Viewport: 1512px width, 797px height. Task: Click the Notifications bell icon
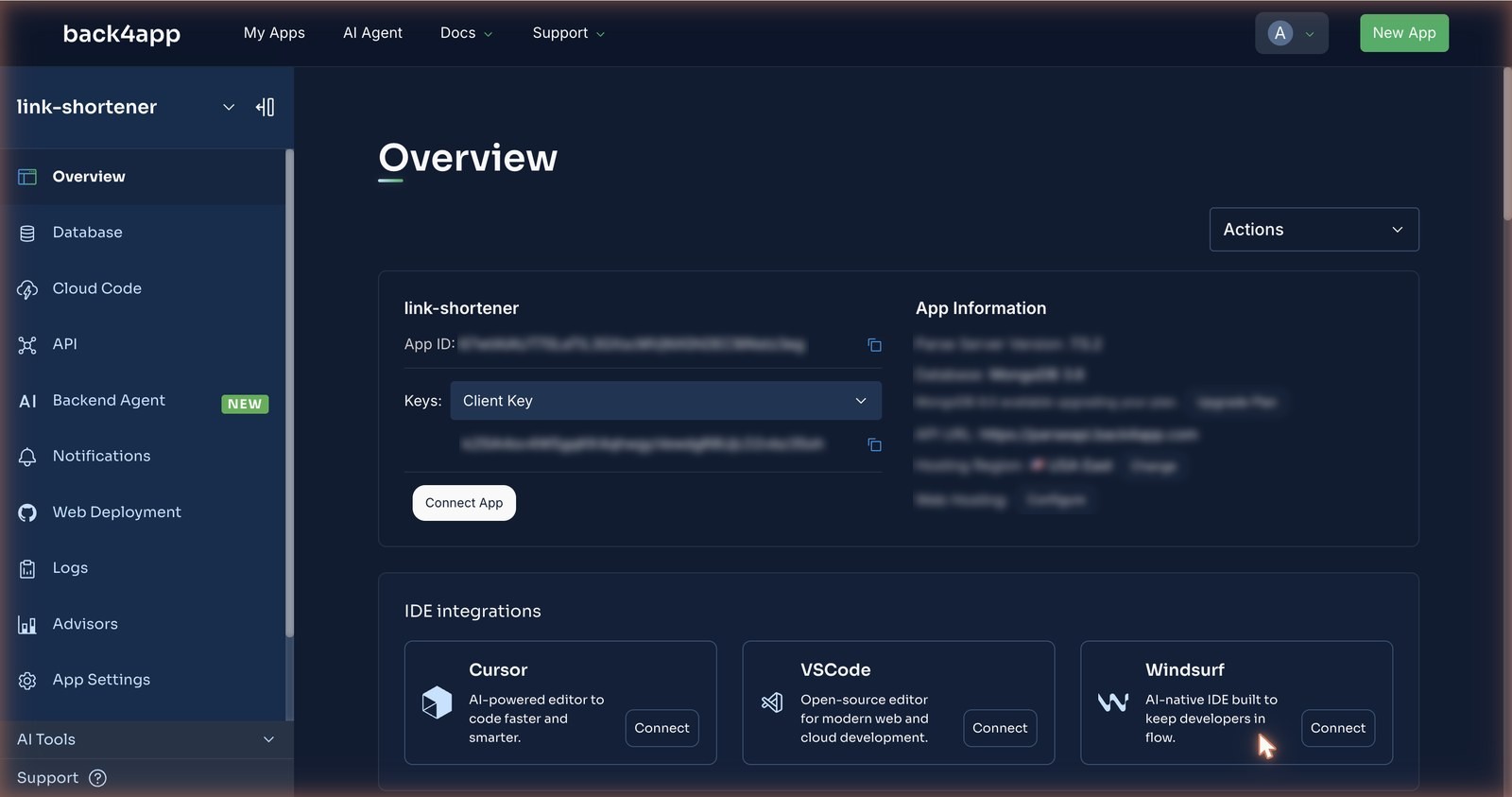coord(27,457)
